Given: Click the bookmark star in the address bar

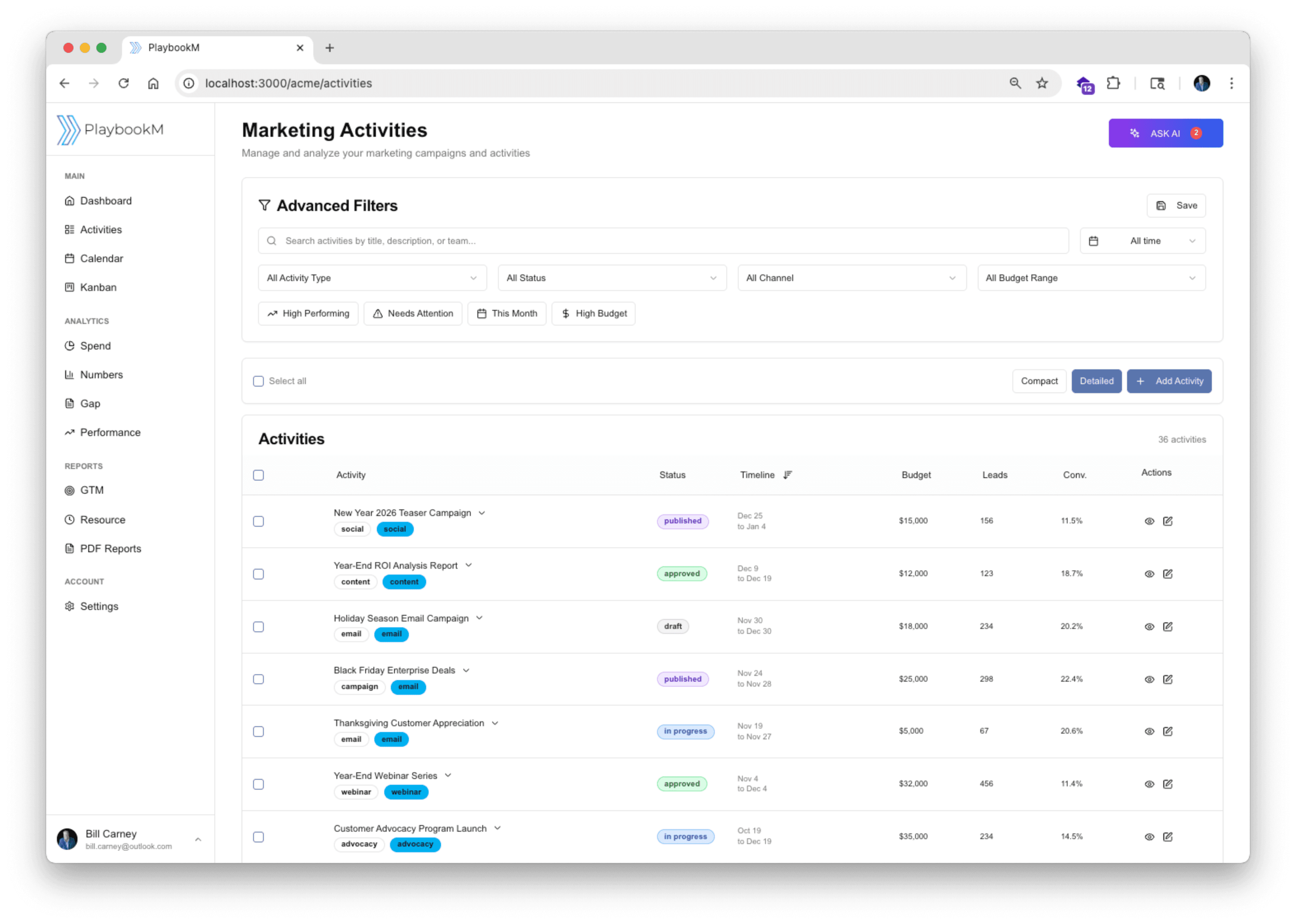Looking at the screenshot, I should tap(1042, 84).
